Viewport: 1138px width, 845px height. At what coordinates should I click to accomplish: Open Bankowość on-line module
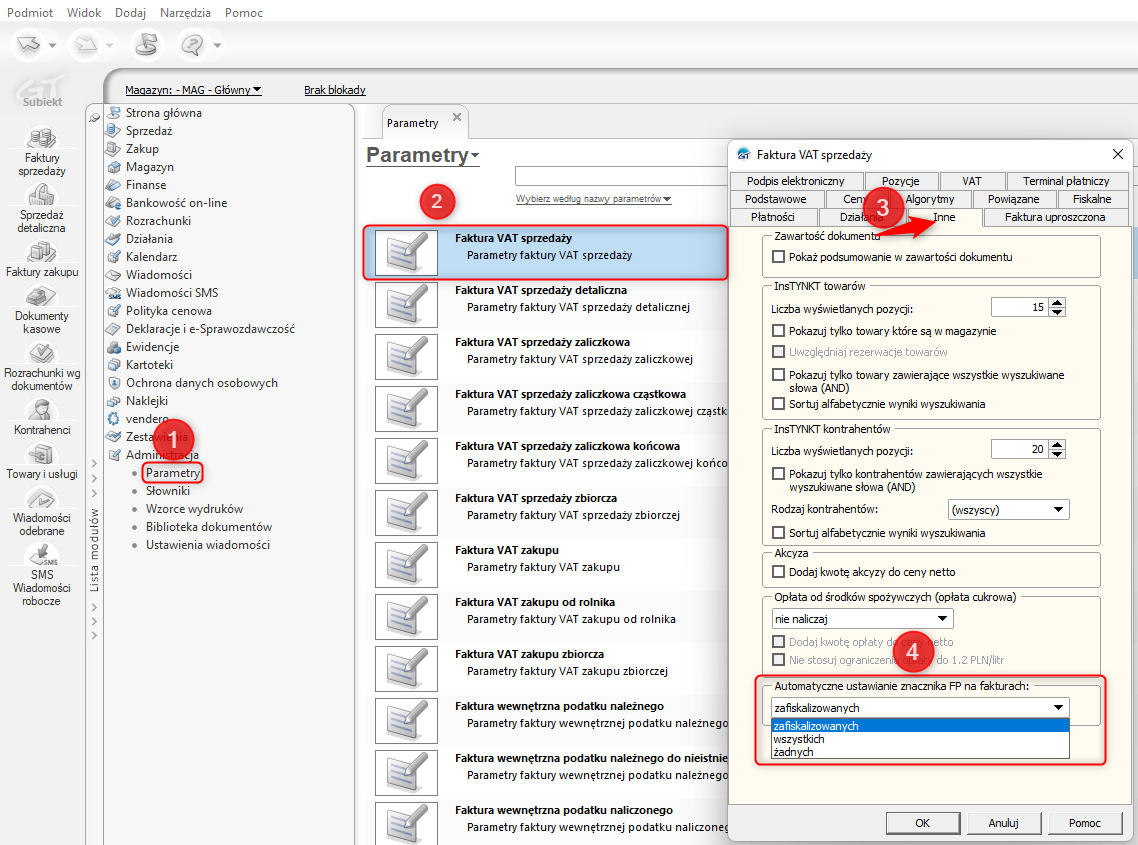176,203
